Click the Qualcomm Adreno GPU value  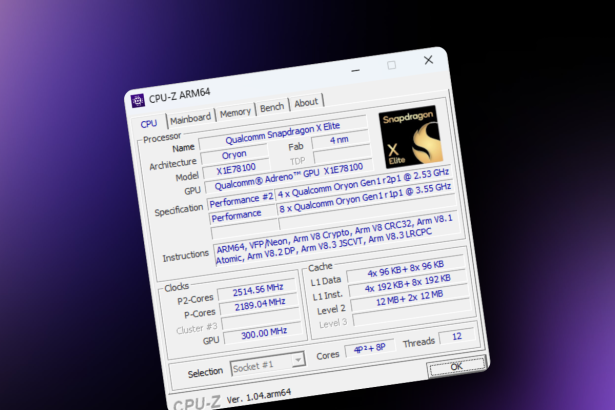289,175
